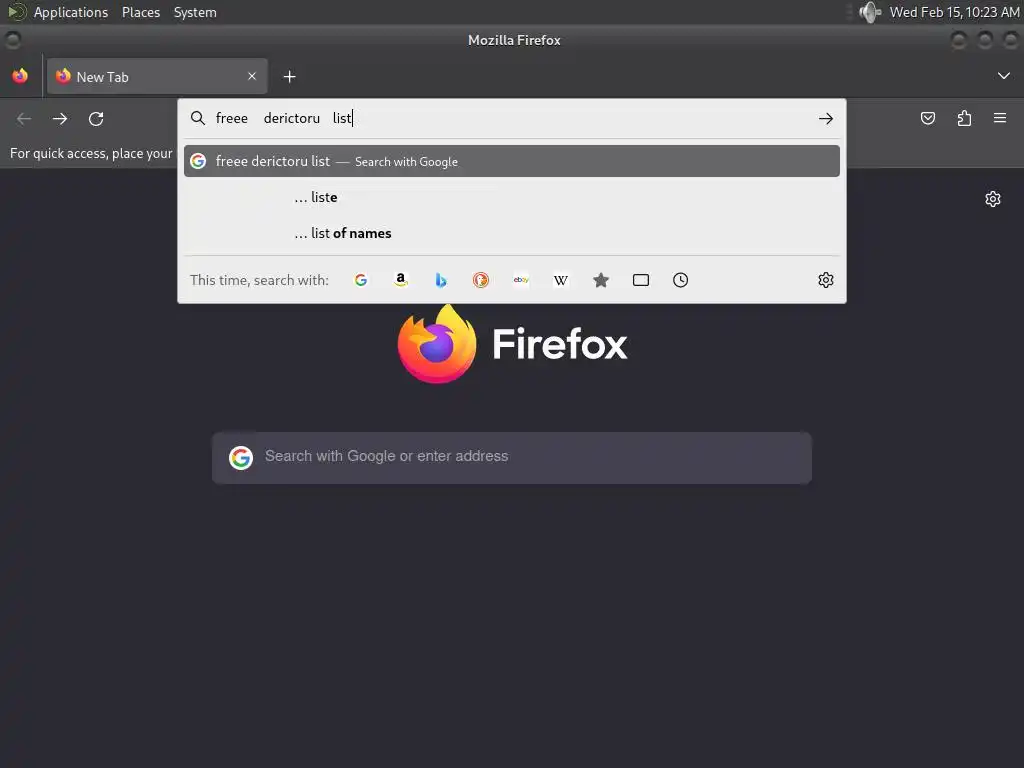
Task: Reload the current page
Action: (96, 119)
